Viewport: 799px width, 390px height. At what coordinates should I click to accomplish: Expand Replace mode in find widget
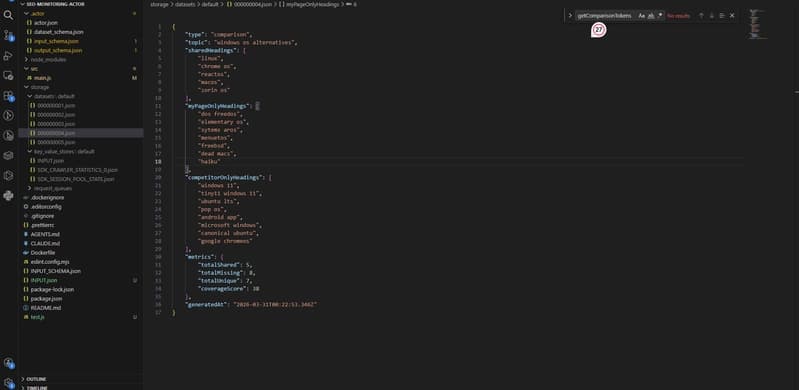point(570,16)
